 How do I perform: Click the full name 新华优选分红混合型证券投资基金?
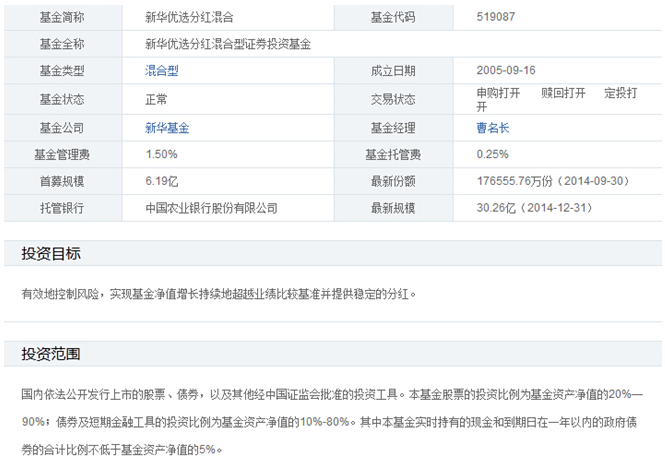point(228,44)
